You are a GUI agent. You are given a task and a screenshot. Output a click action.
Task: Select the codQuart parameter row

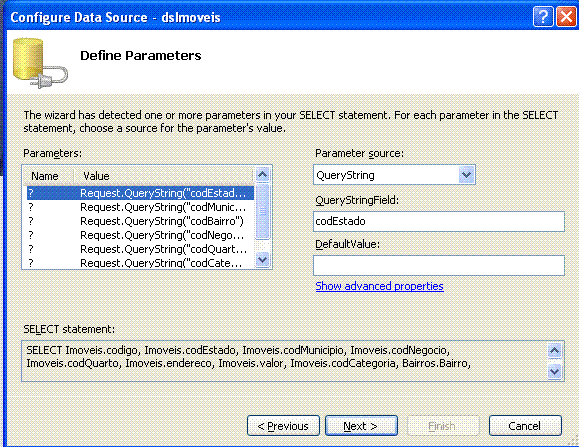[140, 249]
